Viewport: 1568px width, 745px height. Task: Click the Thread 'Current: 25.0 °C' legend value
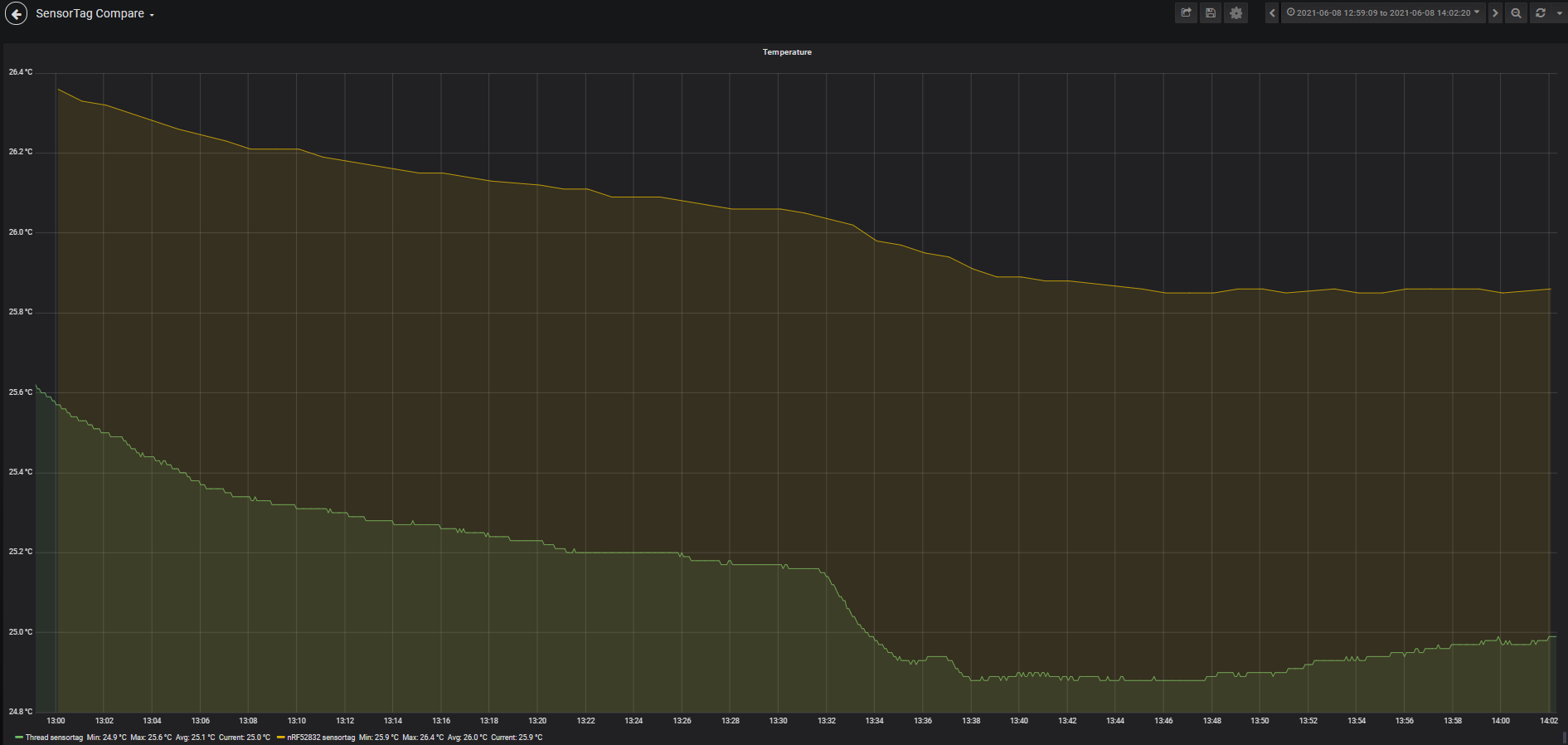click(245, 738)
